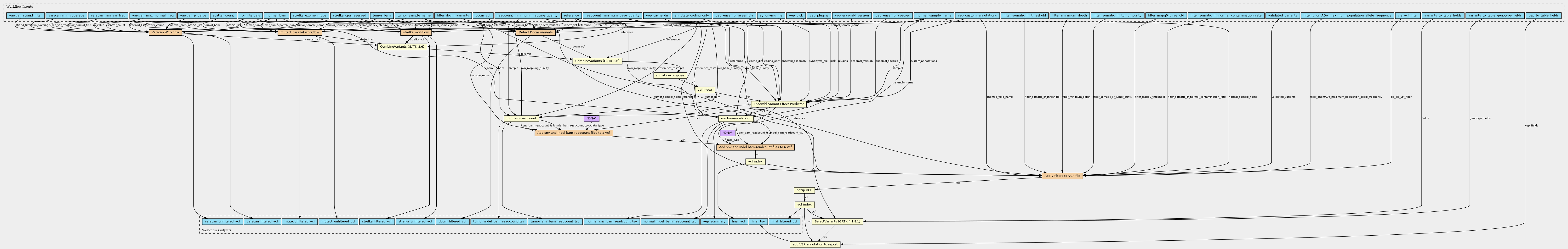Select the varscan_unfiltered_vcf output box

[222, 222]
